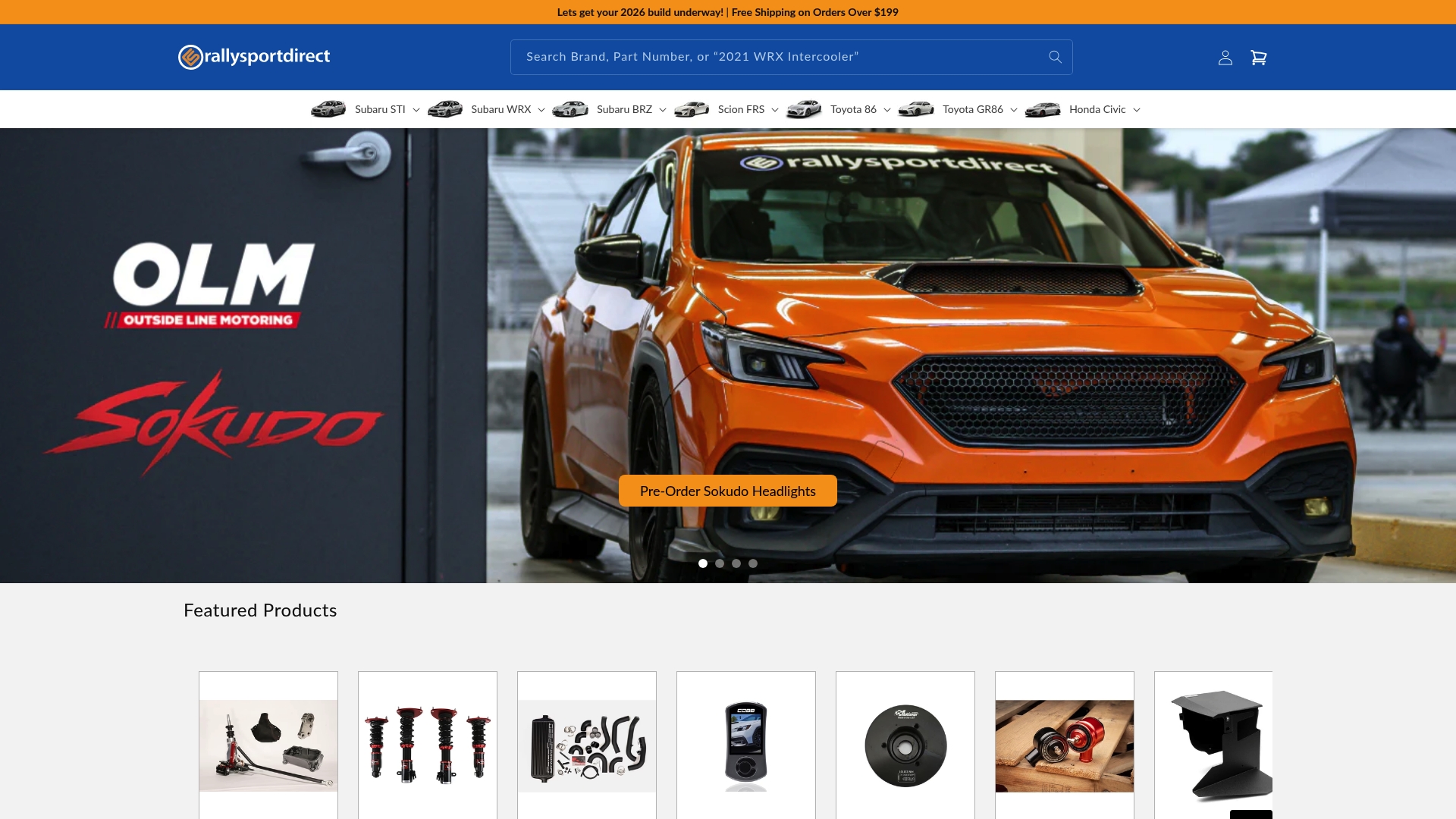
Task: Switch to the second slideshow dot
Action: coord(720,563)
